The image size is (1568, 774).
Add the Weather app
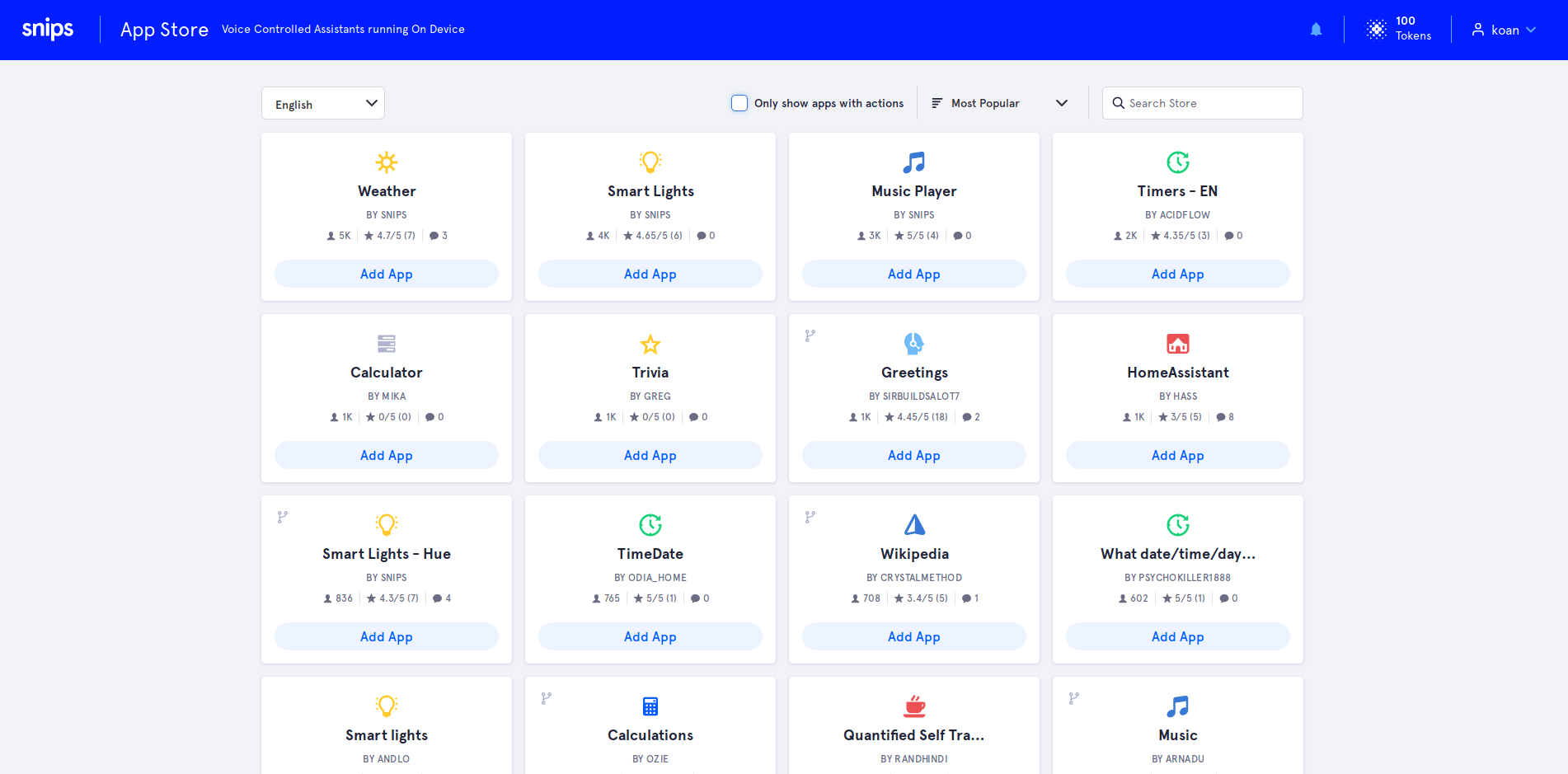point(387,274)
